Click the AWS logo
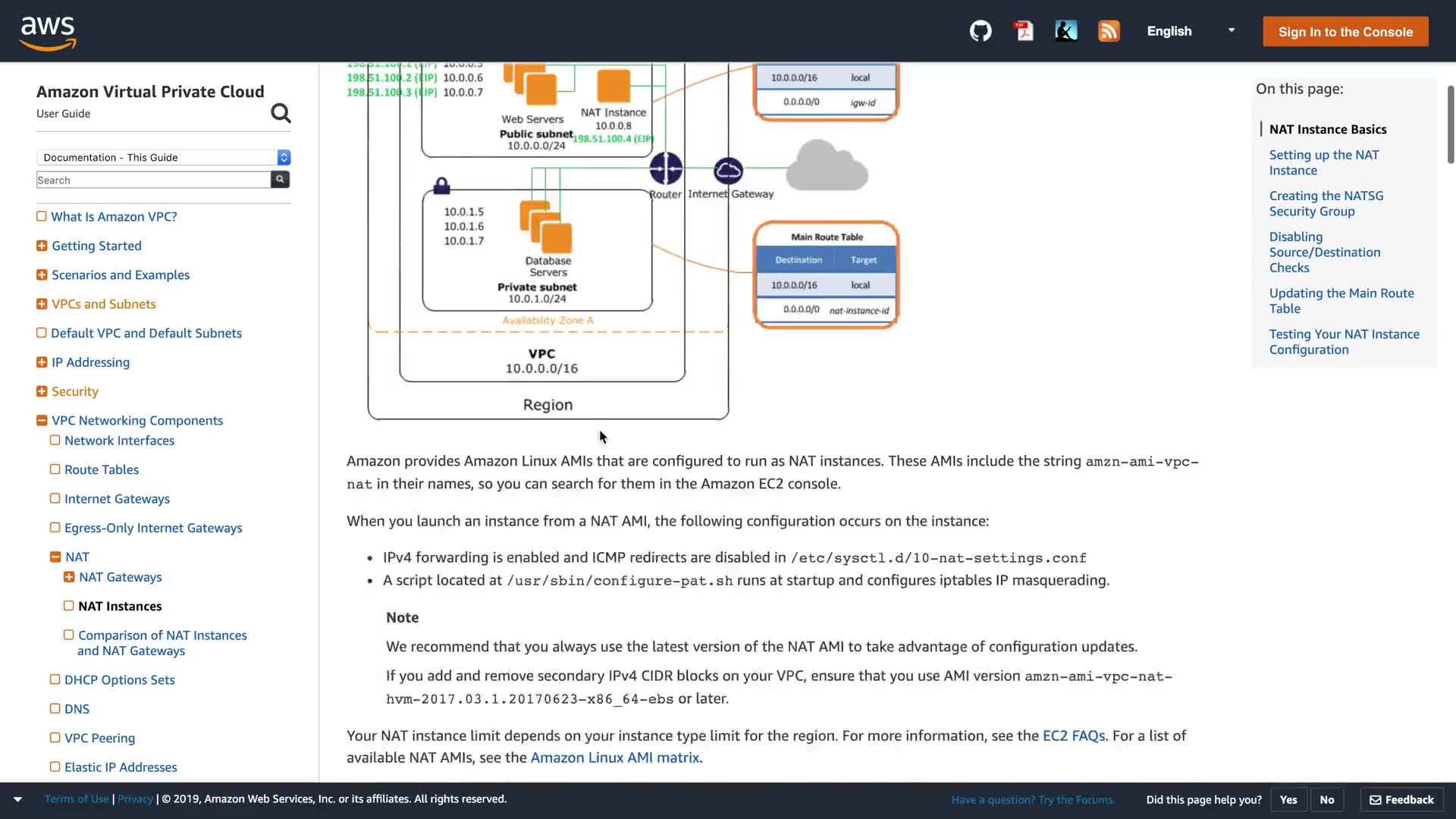Viewport: 1456px width, 819px height. point(48,32)
